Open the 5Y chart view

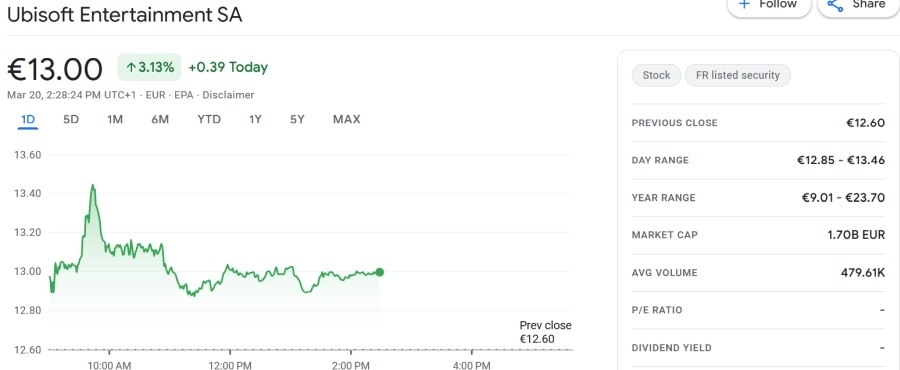tap(297, 119)
